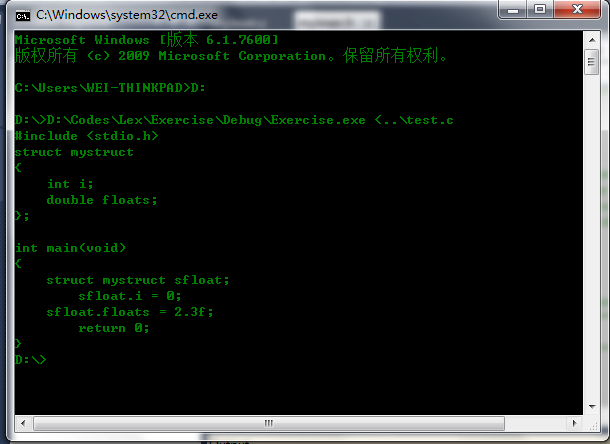The width and height of the screenshot is (610, 444).
Task: Click the horizontal scrollbar right arrow
Action: click(574, 423)
